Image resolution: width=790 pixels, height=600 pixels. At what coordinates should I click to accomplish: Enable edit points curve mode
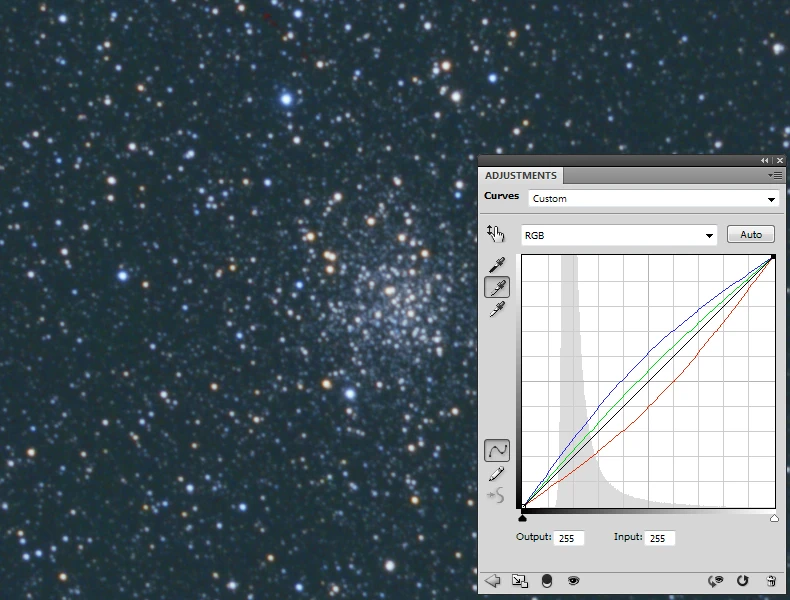click(496, 450)
